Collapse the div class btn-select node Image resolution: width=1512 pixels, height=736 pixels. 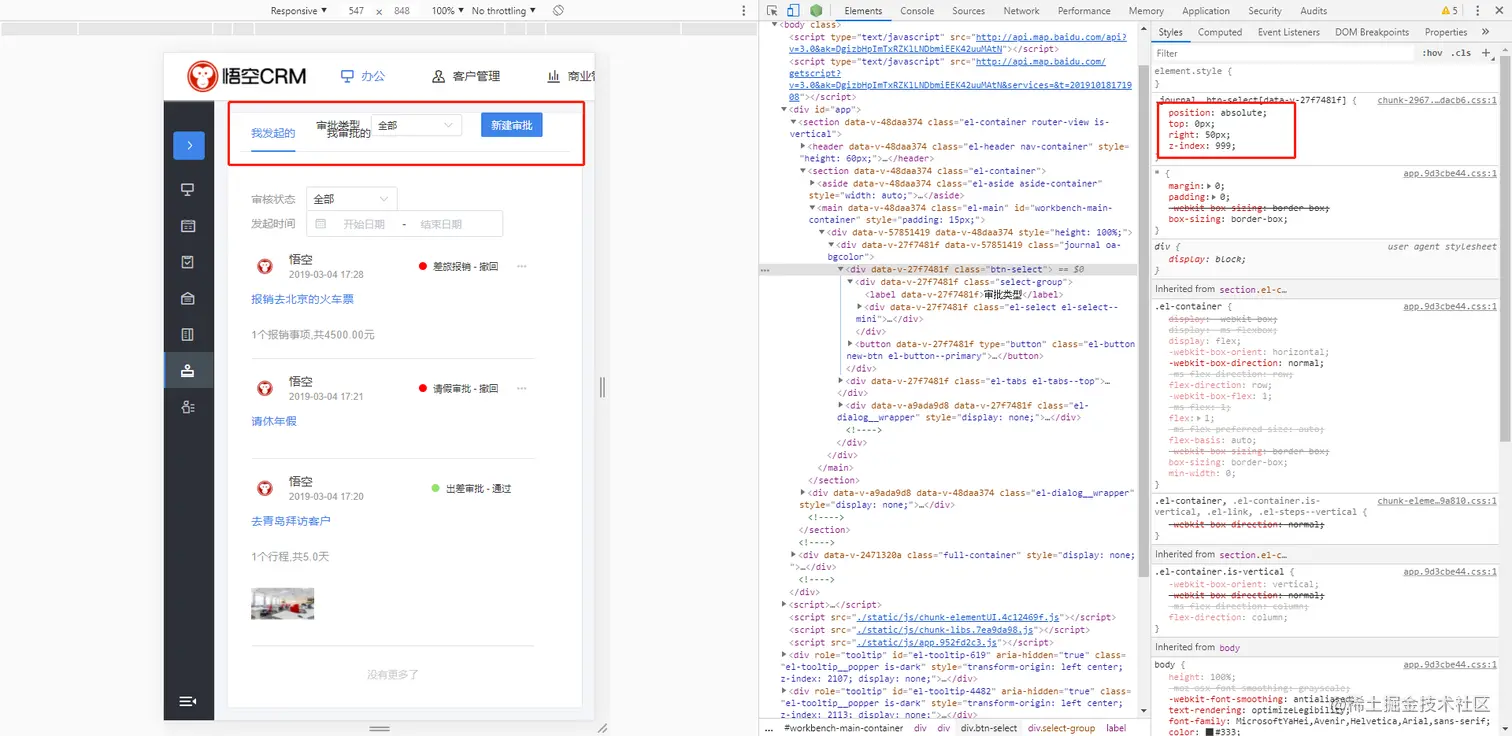(841, 269)
